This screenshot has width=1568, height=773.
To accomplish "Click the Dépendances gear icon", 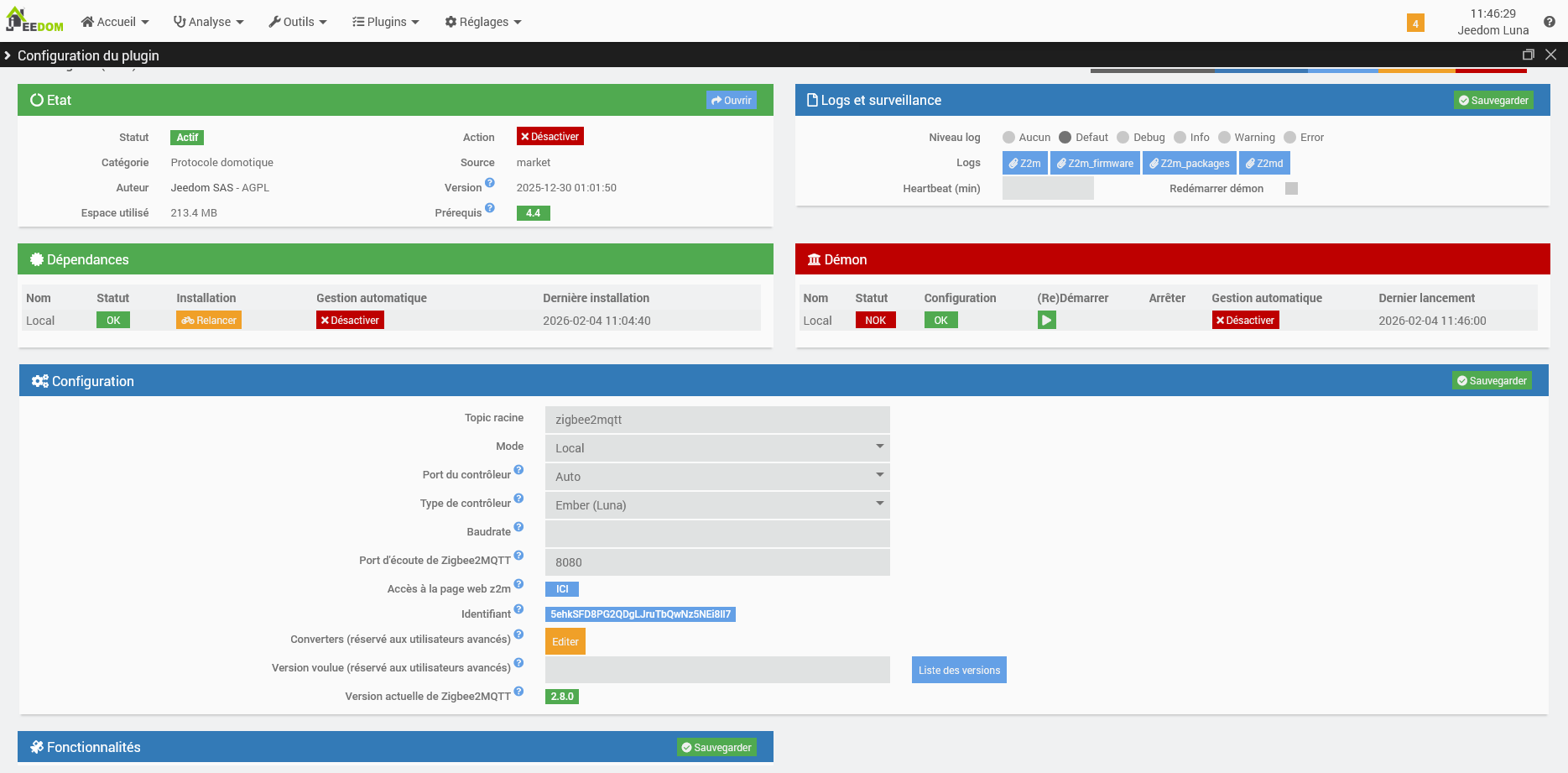I will [37, 259].
